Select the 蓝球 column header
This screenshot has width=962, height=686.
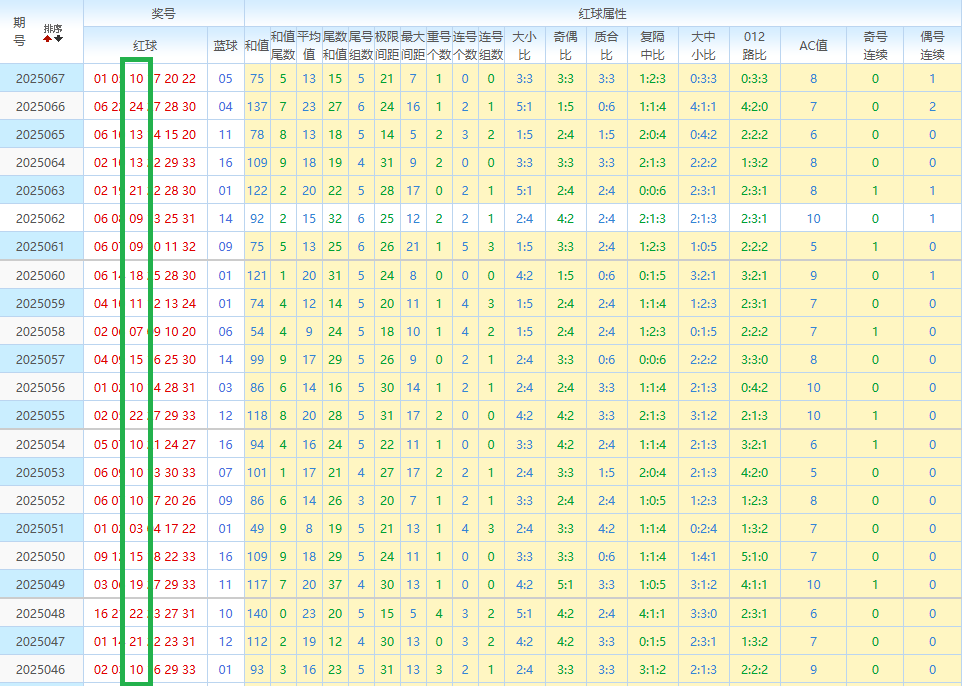click(226, 46)
